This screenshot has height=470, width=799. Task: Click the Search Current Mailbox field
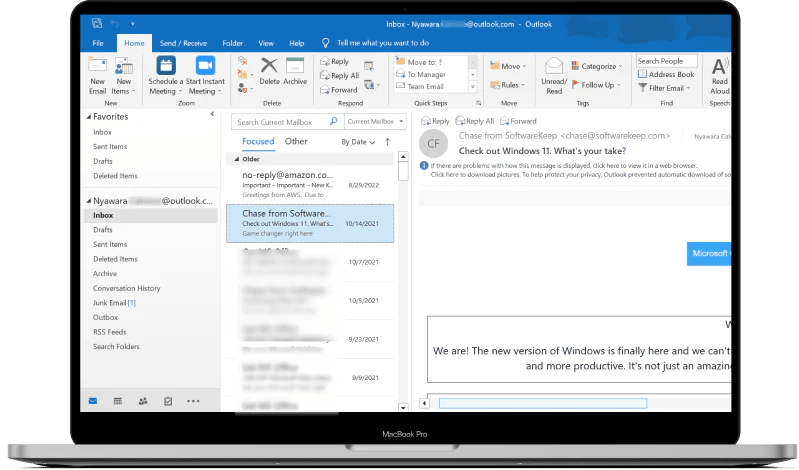point(287,122)
